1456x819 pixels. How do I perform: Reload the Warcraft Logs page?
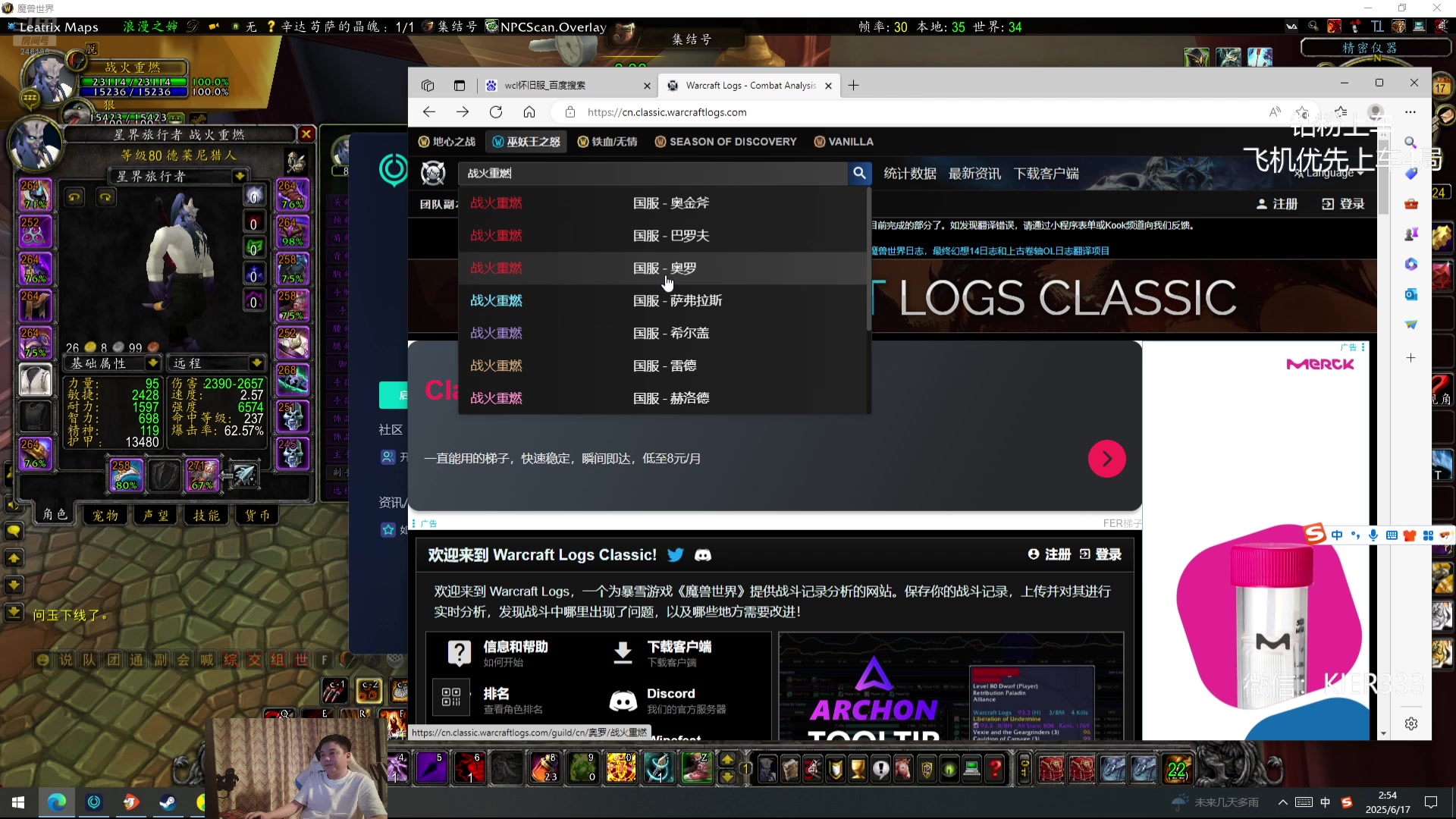point(496,112)
